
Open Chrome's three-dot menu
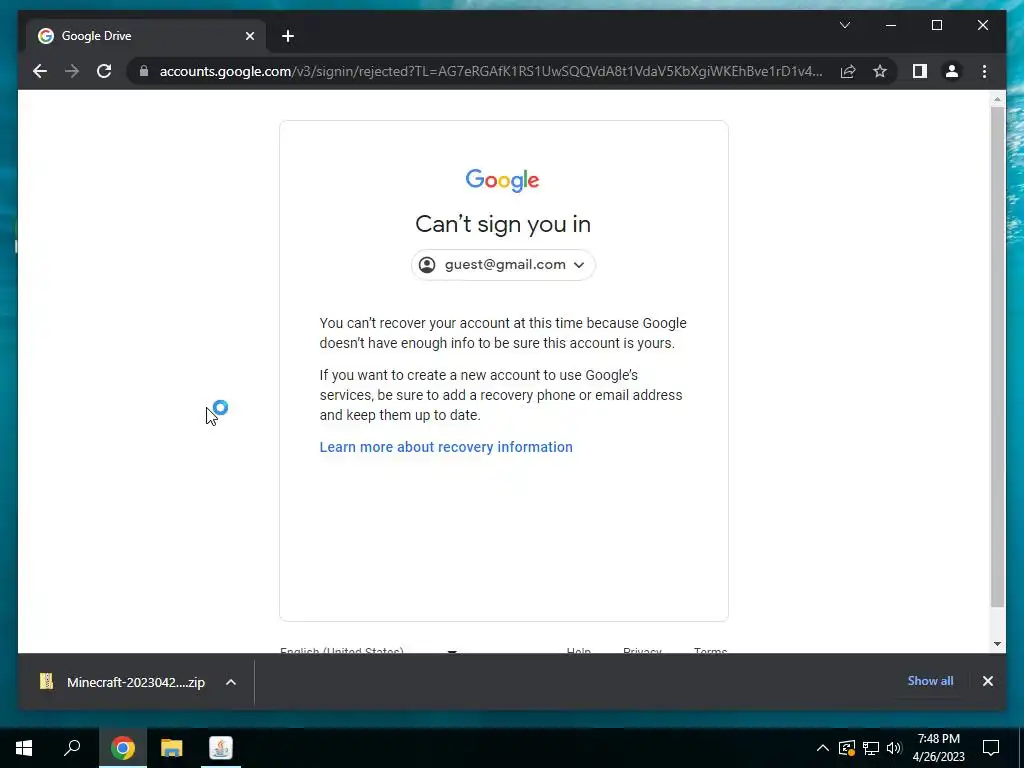point(984,71)
